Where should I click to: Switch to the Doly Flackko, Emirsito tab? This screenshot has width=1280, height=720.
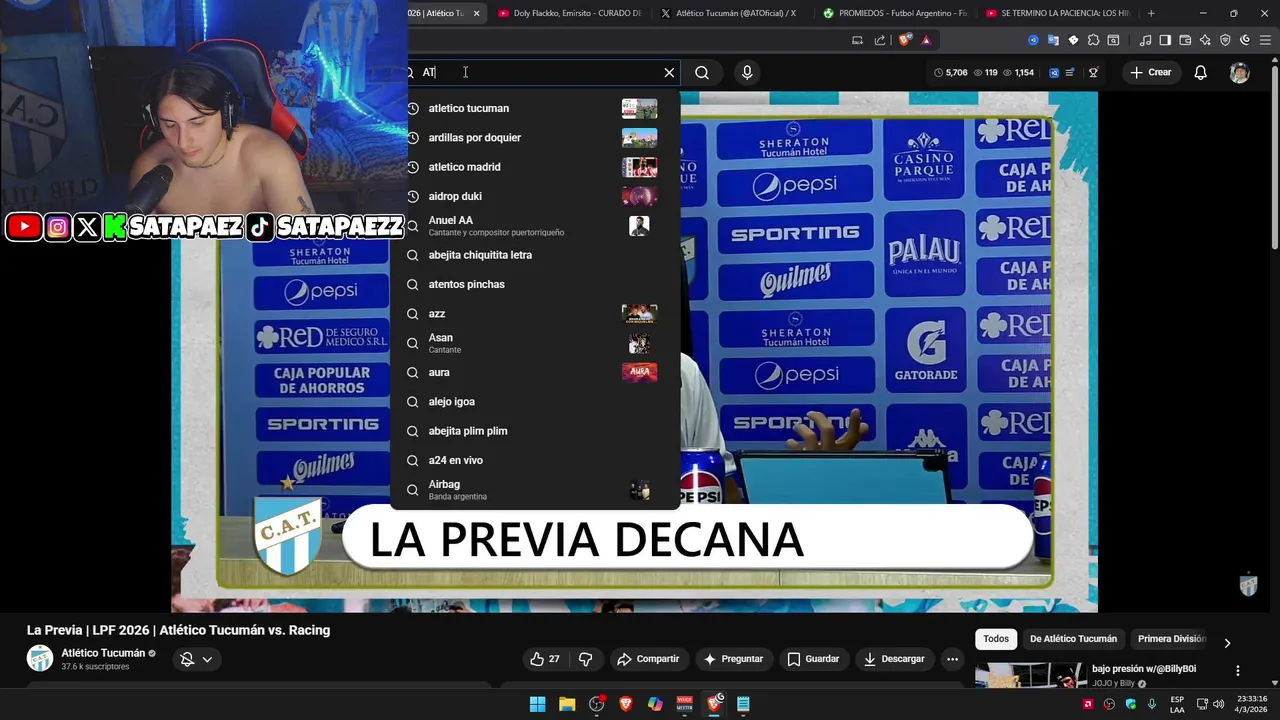click(570, 13)
